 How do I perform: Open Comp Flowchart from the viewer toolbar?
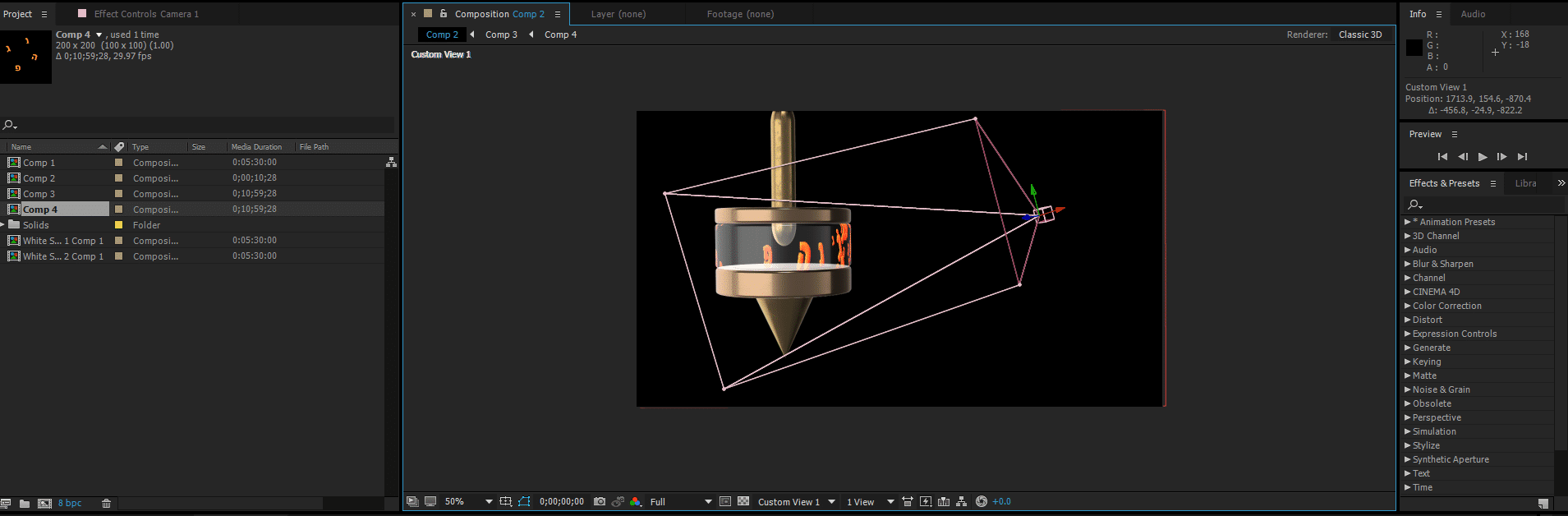(x=961, y=501)
